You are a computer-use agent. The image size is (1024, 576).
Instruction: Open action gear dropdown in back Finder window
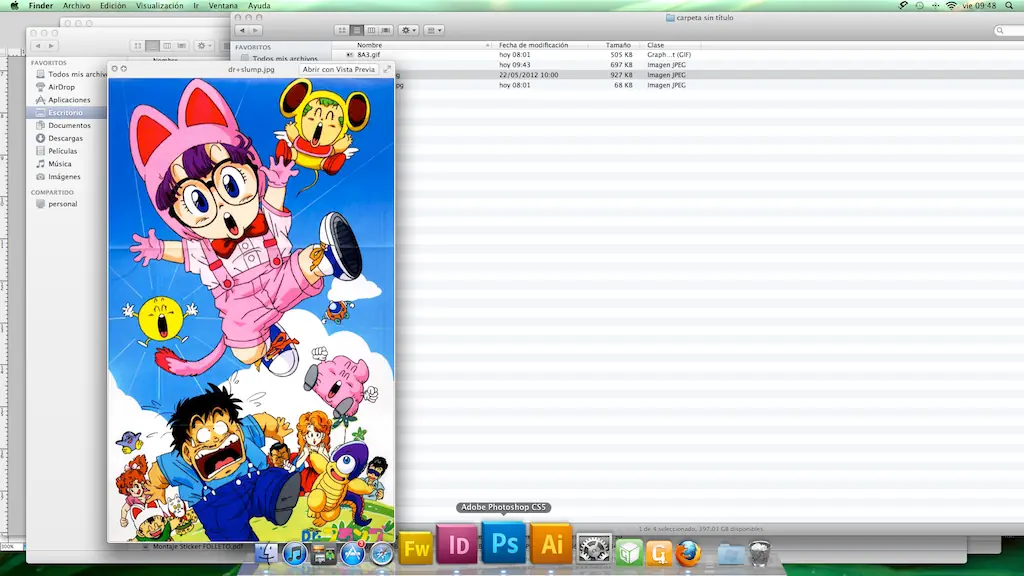(x=204, y=46)
